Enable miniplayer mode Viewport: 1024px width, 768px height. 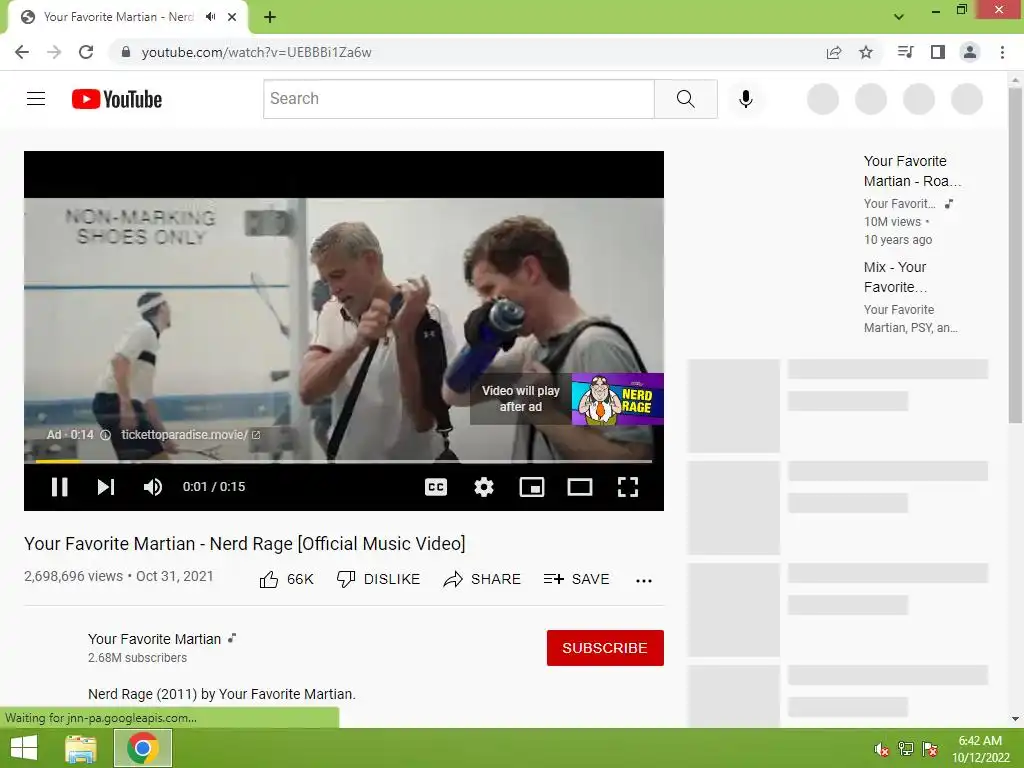click(532, 487)
